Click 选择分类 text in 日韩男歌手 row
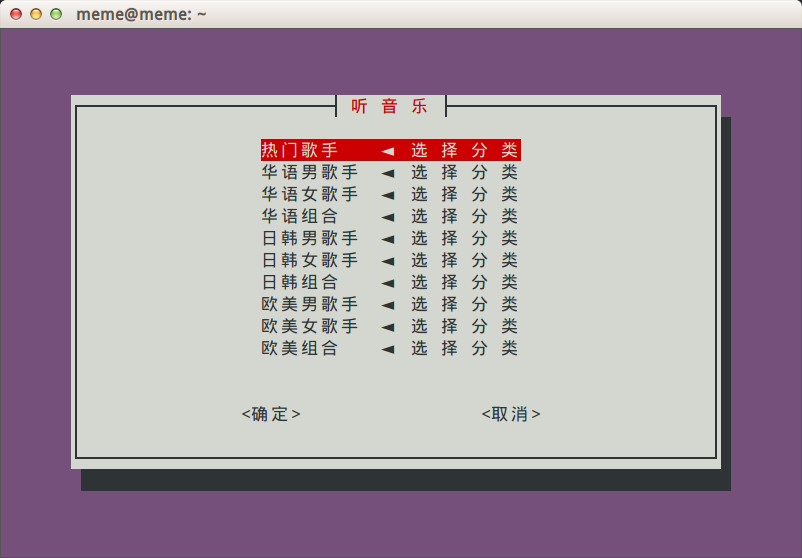802x558 pixels. pyautogui.click(x=464, y=238)
